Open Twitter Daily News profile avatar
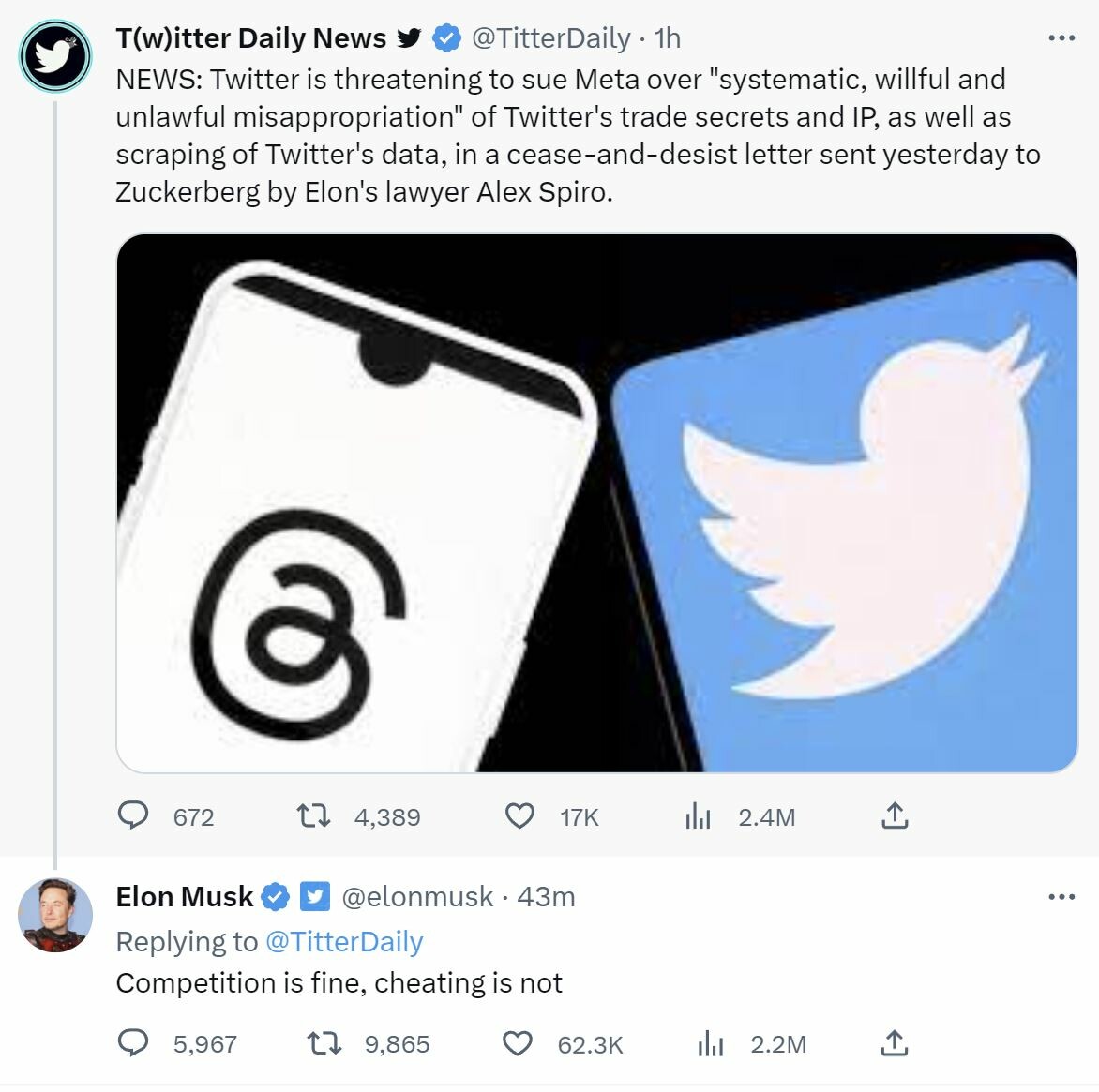1099x1092 pixels. tap(55, 55)
